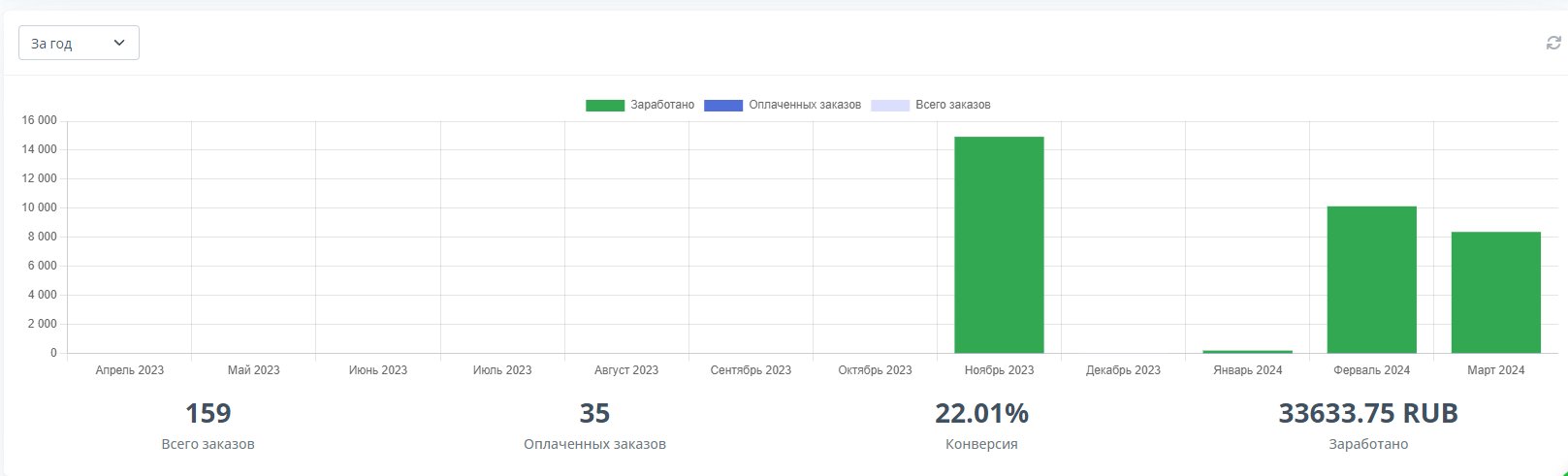
Task: Click the 'Апрель 2023' axis label
Action: coord(130,370)
